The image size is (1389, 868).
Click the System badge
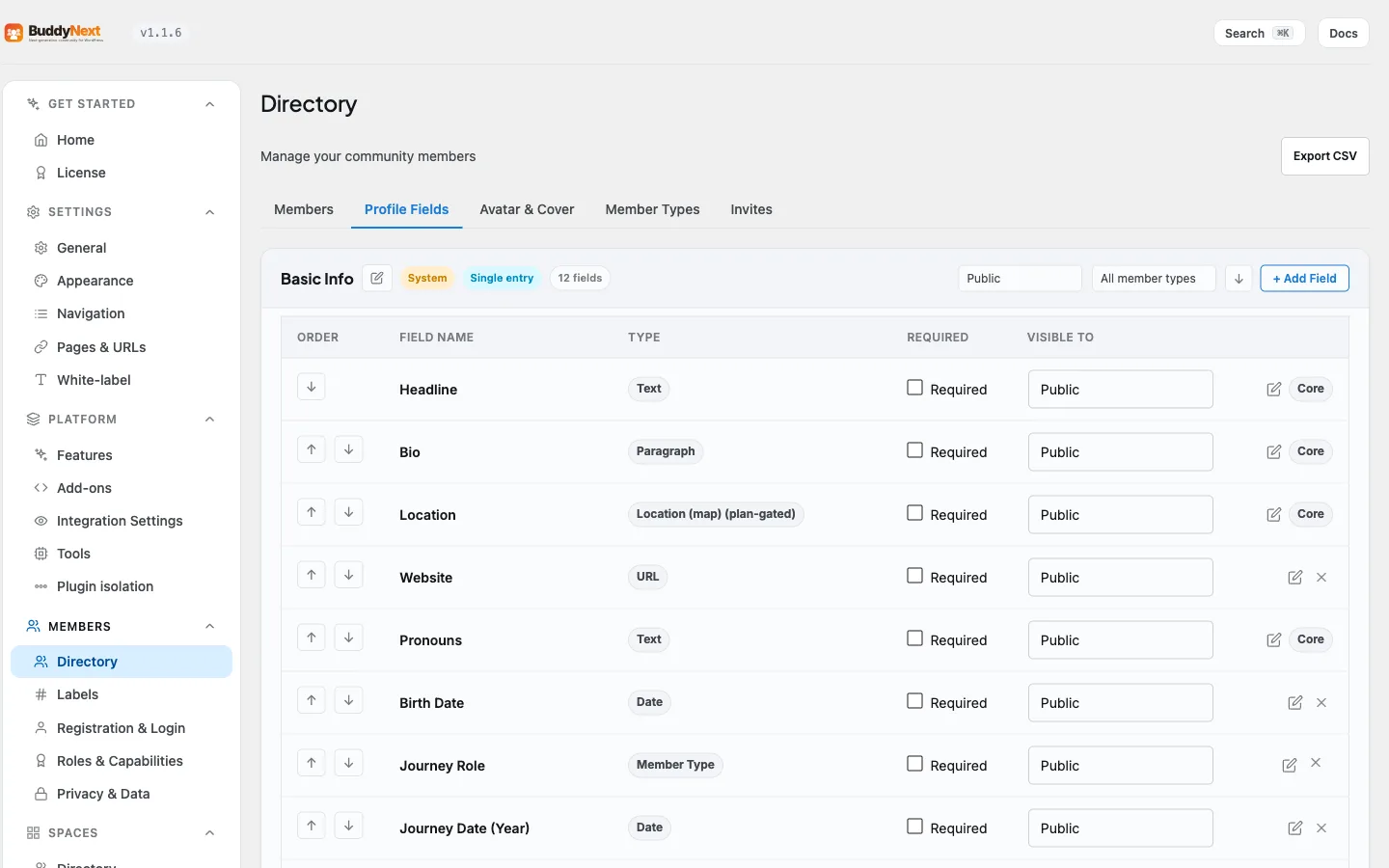click(427, 278)
